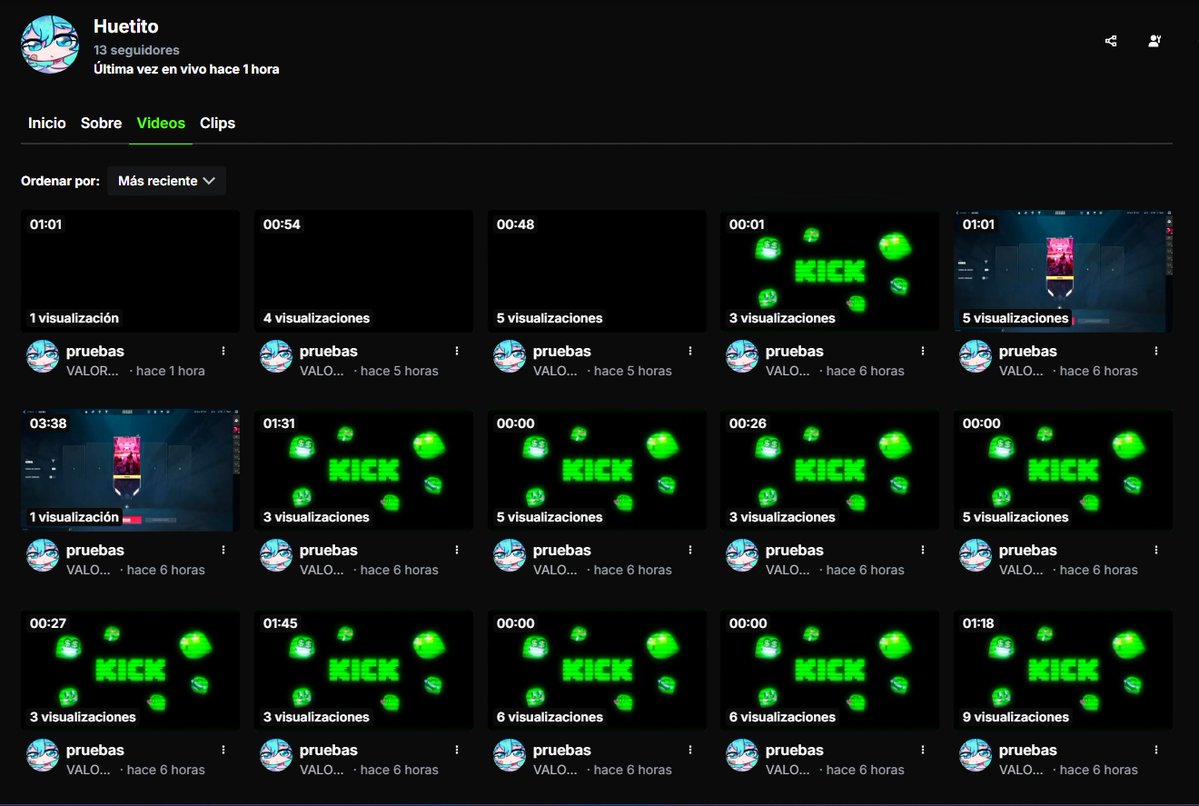Screen dimensions: 1199x806
Task: Open pruebas title of the 00:54 video
Action: tap(329, 351)
